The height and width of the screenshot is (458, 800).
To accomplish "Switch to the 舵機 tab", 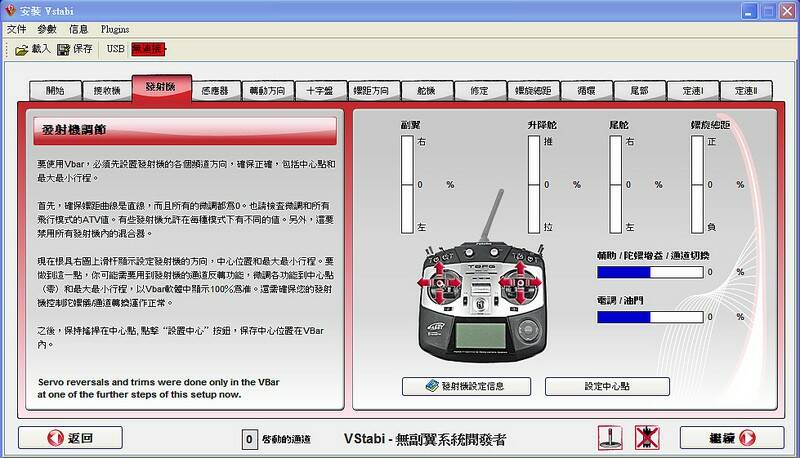I will [x=426, y=91].
